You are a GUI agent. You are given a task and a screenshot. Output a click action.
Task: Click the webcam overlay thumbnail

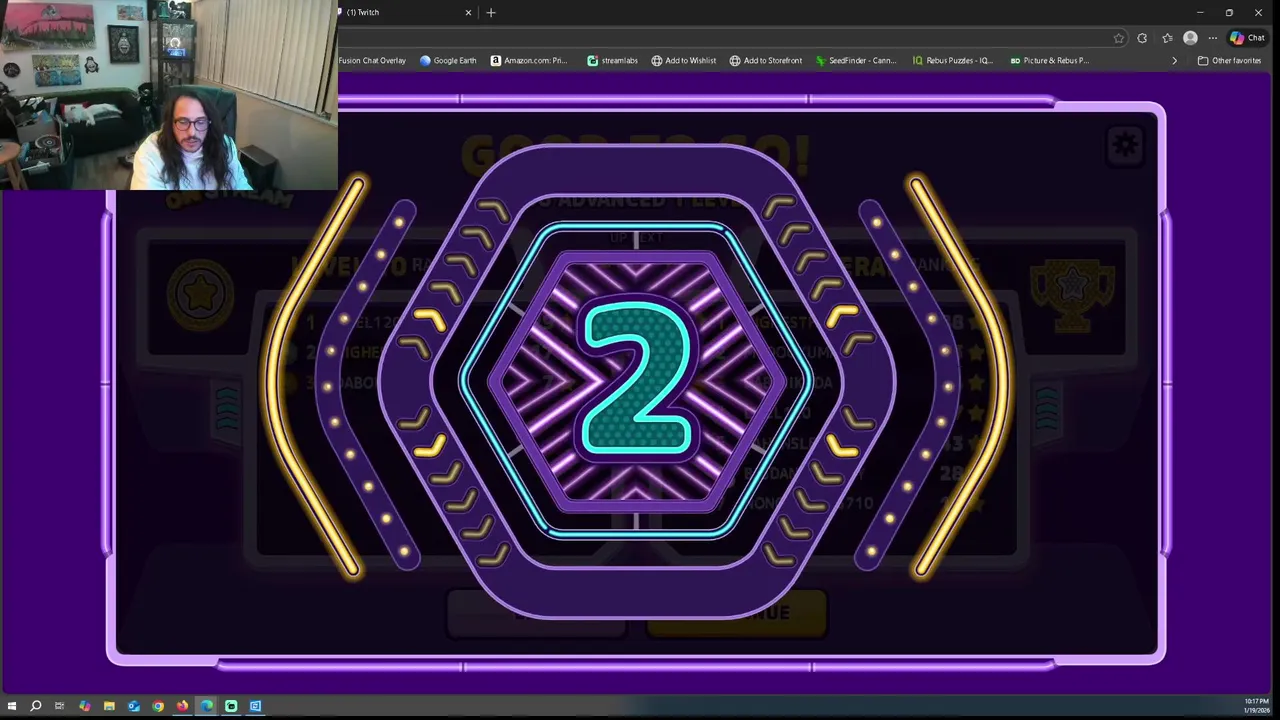[169, 95]
